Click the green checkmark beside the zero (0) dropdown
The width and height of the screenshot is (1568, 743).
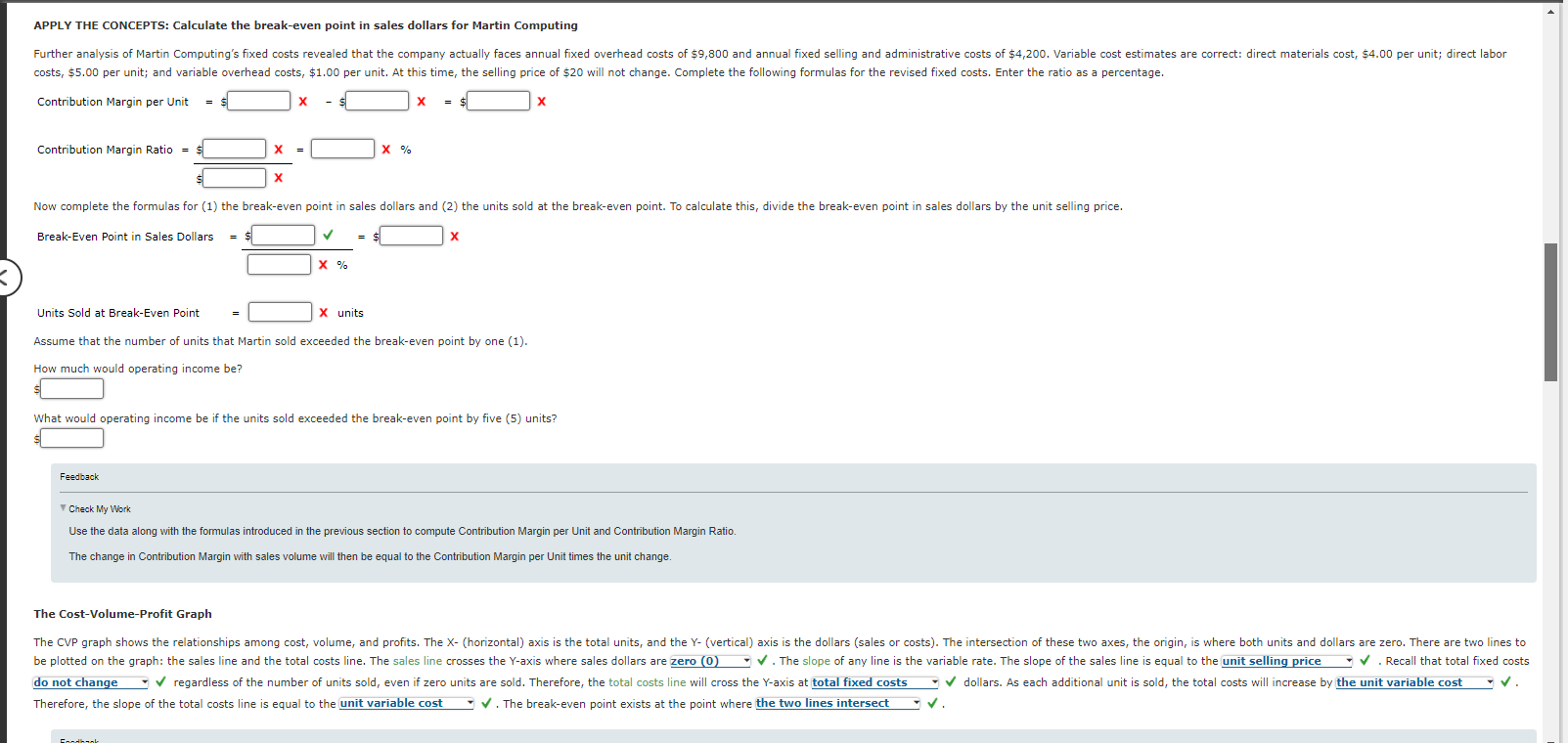click(x=761, y=661)
